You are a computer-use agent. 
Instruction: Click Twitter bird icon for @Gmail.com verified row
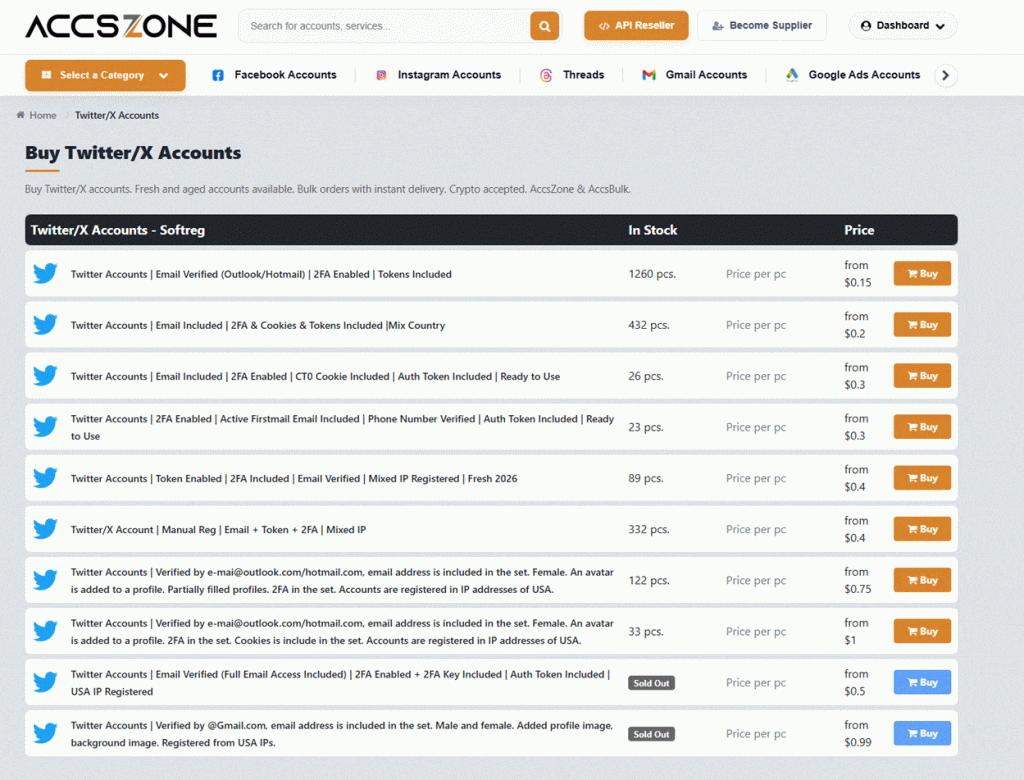tap(45, 733)
